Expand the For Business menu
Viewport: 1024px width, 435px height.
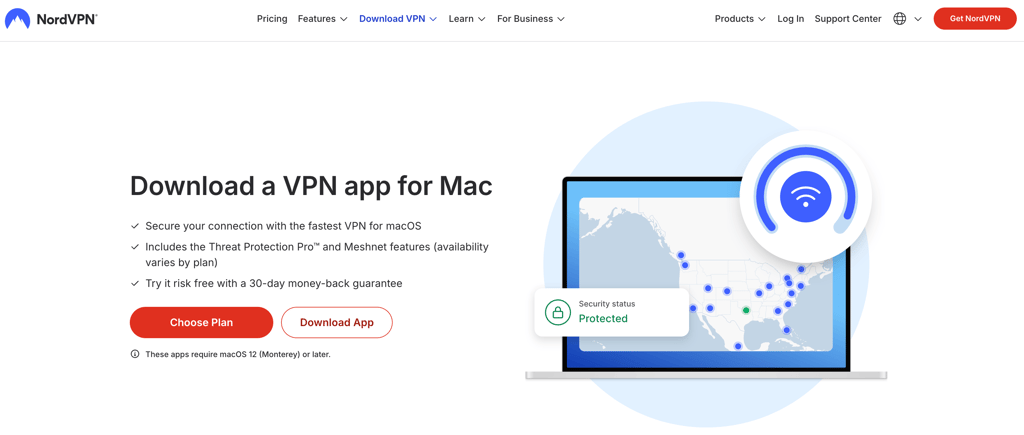531,19
